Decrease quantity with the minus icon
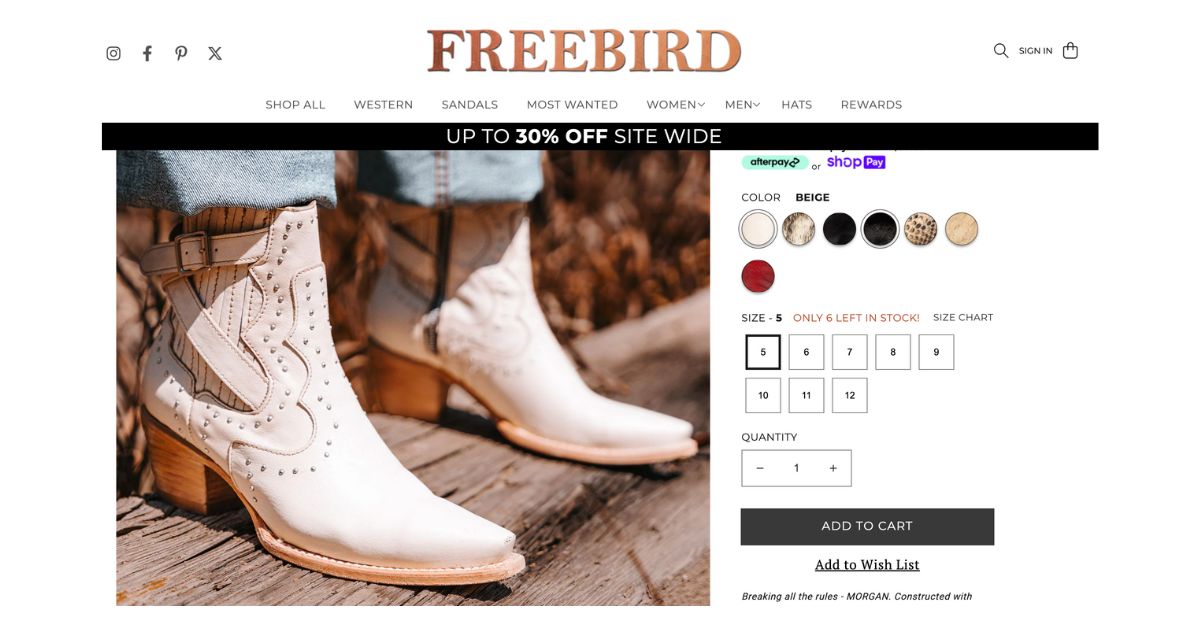 pyautogui.click(x=760, y=468)
